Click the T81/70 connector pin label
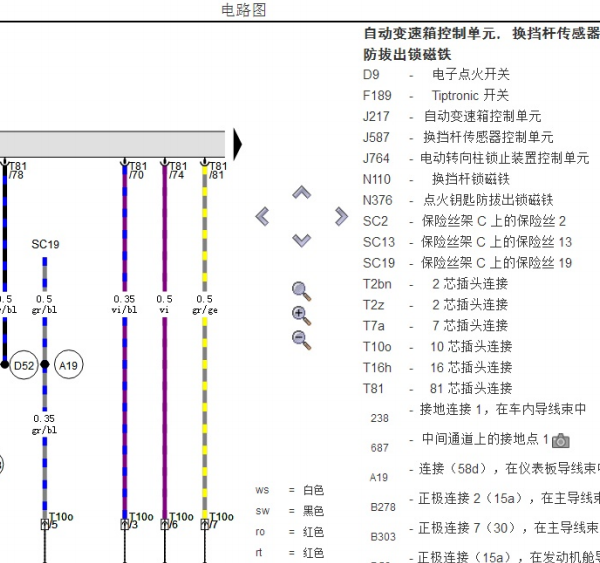 point(137,170)
